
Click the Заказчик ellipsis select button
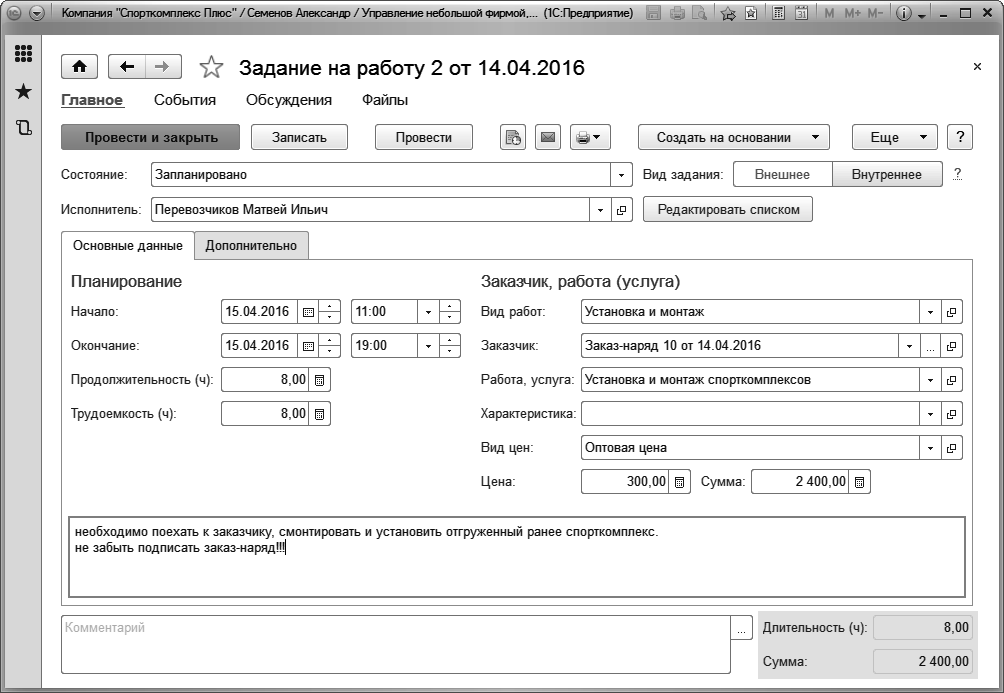(930, 346)
